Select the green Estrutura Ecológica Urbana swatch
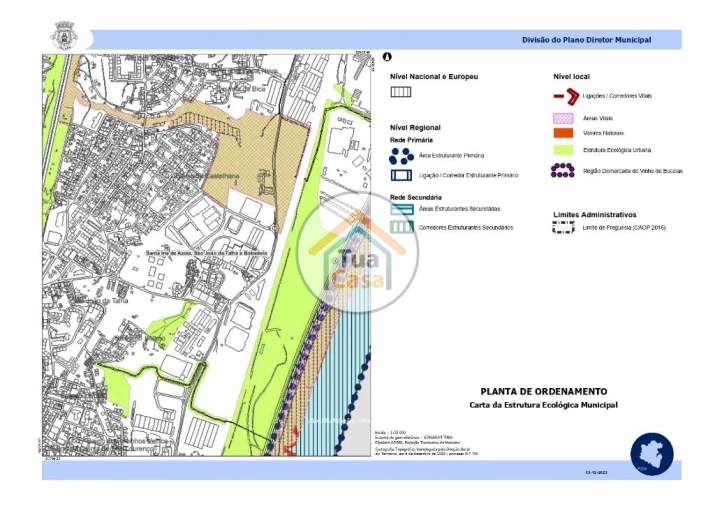 coord(564,149)
